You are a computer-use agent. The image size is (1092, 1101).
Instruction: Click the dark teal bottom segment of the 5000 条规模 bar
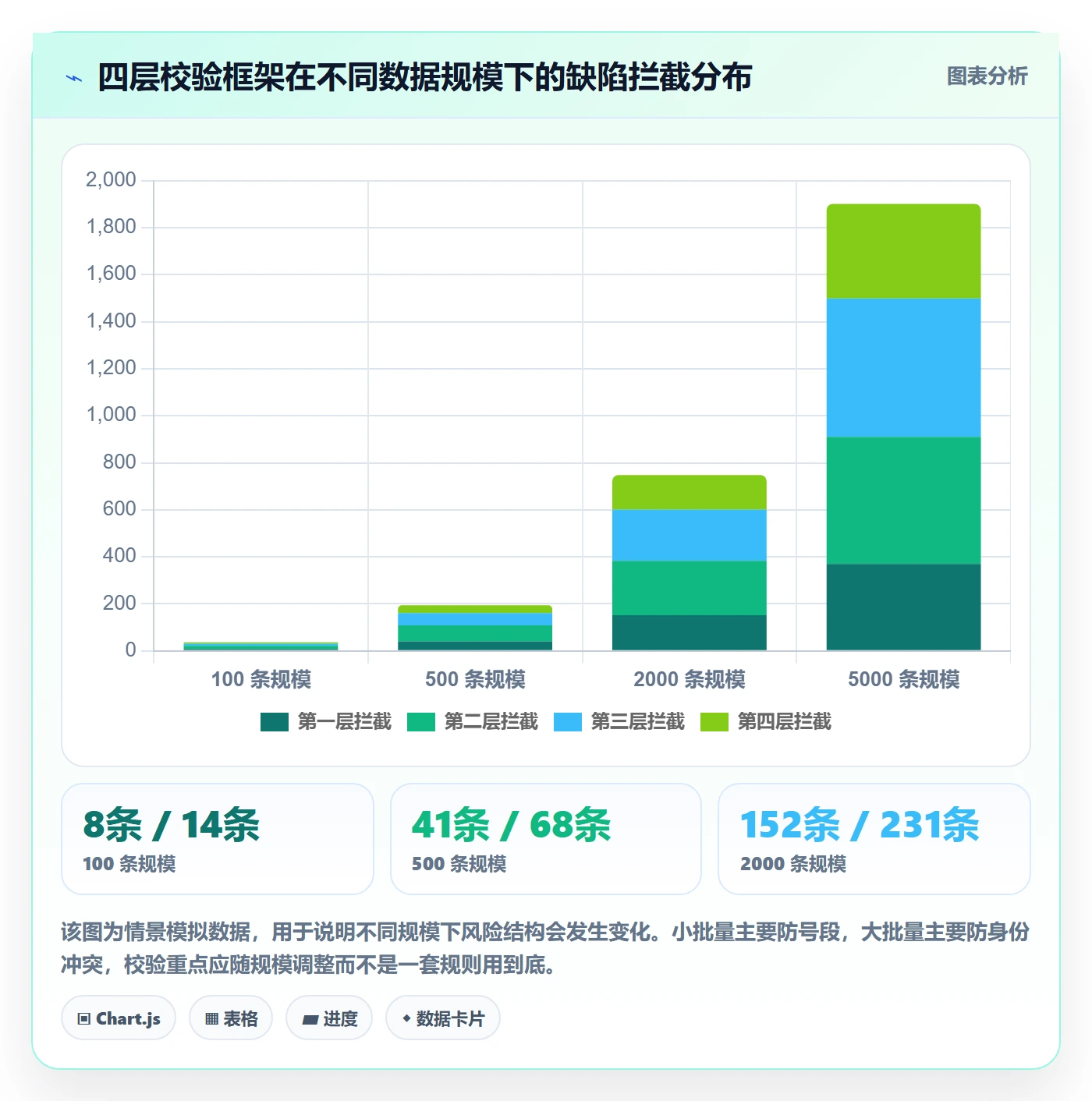pos(903,607)
